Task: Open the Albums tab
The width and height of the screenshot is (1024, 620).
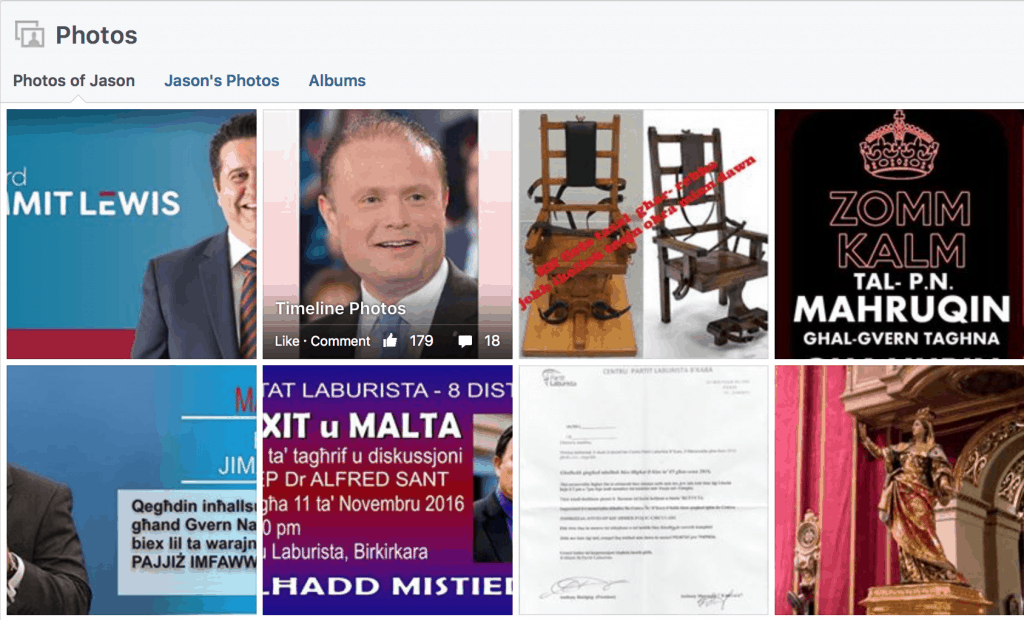Action: pyautogui.click(x=337, y=80)
